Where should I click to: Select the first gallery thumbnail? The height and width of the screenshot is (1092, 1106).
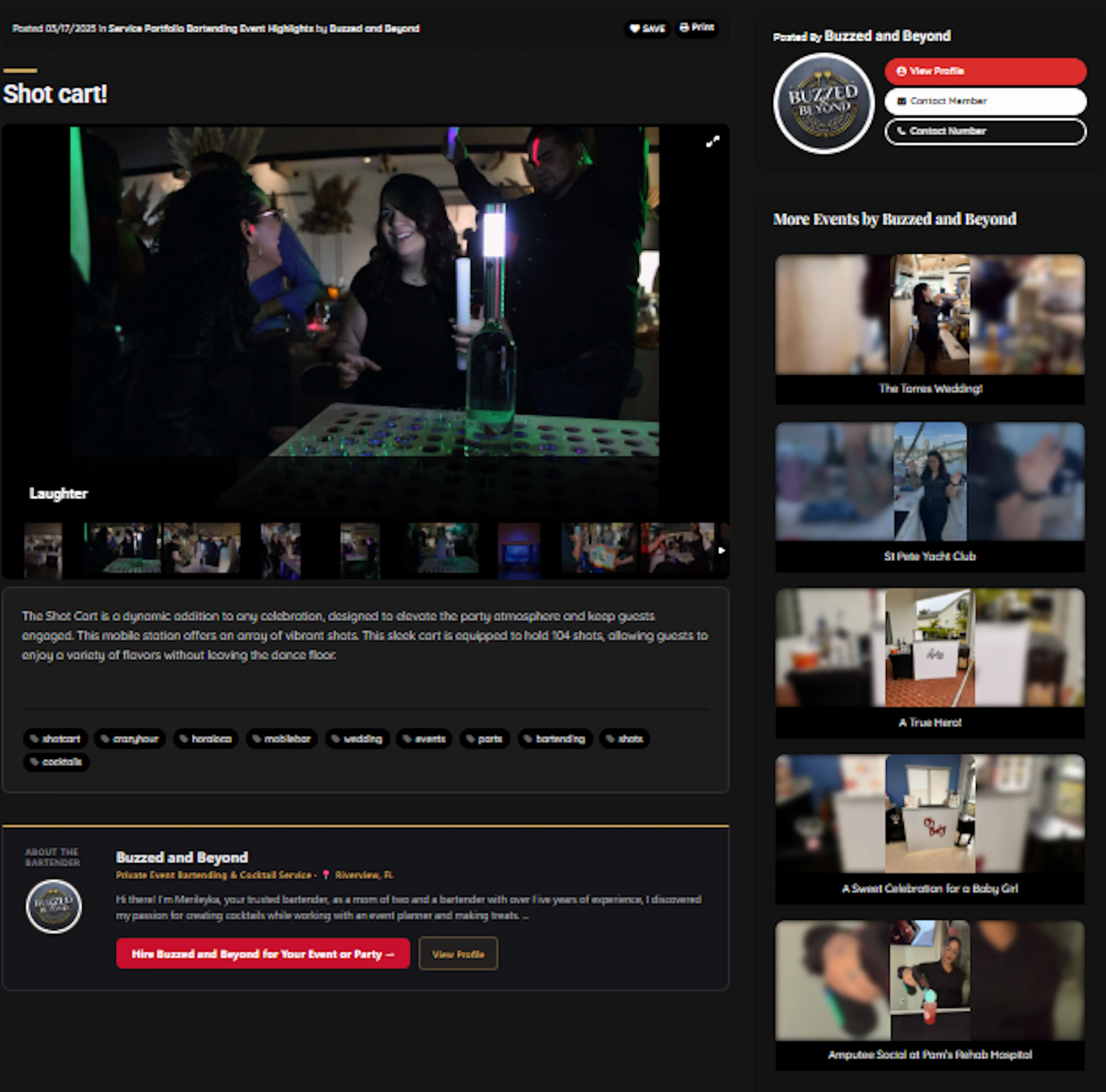click(x=42, y=550)
